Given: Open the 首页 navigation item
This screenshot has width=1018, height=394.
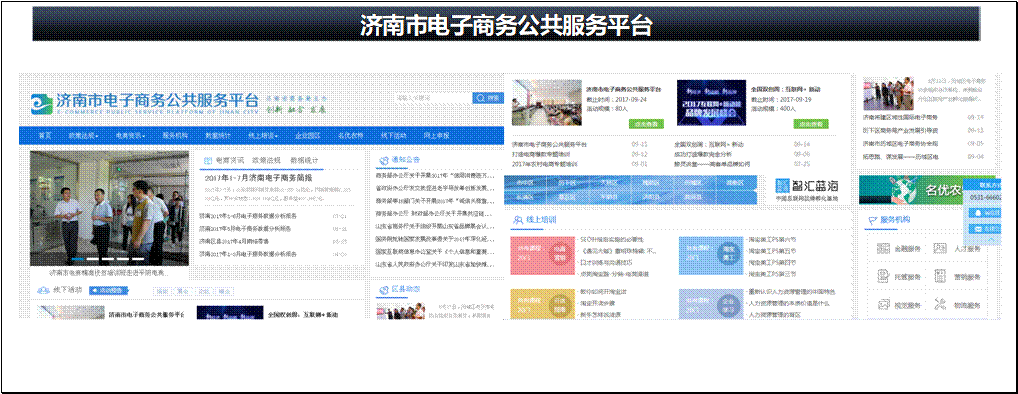Looking at the screenshot, I should (45, 136).
